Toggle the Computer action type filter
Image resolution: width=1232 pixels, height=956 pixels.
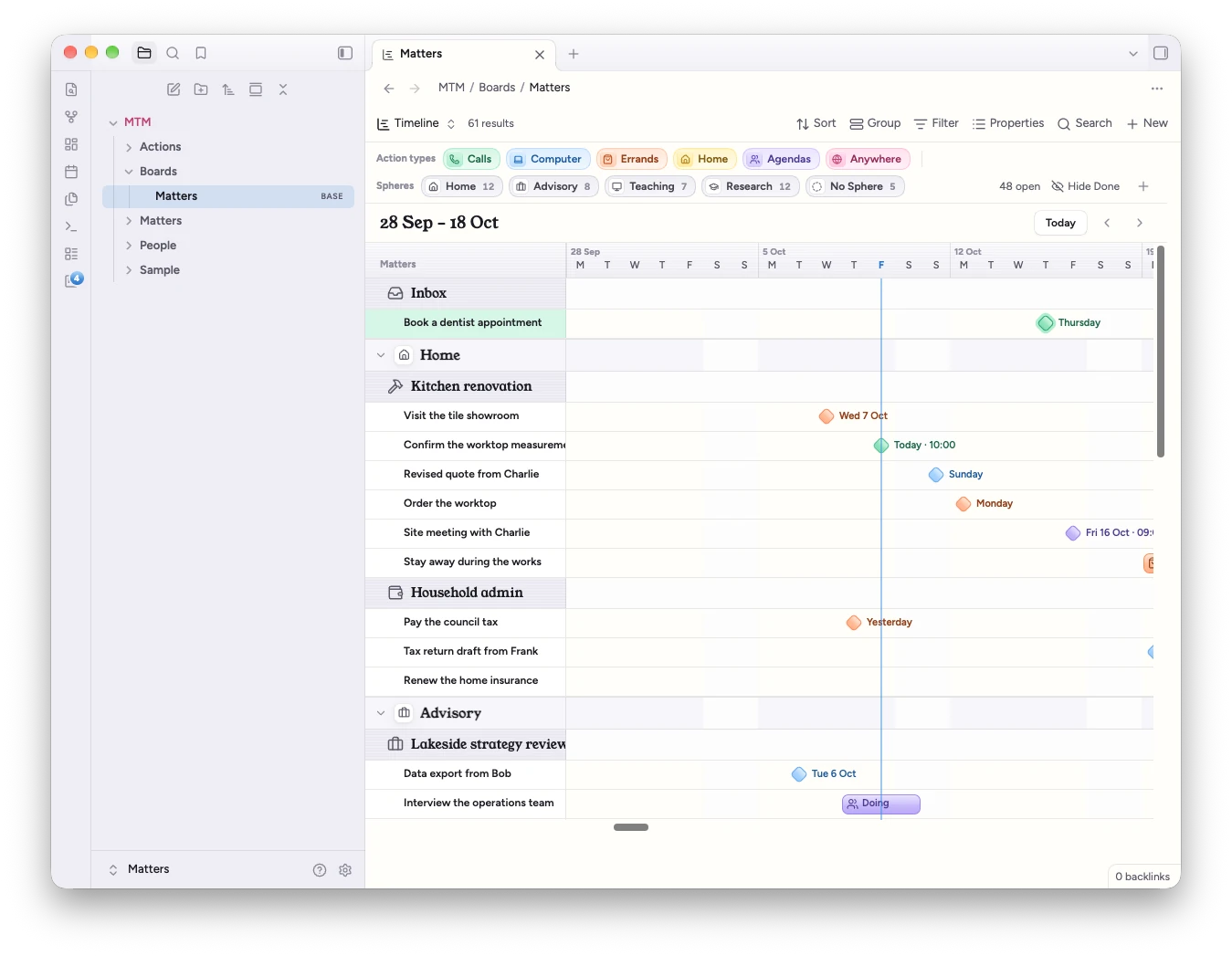click(548, 159)
